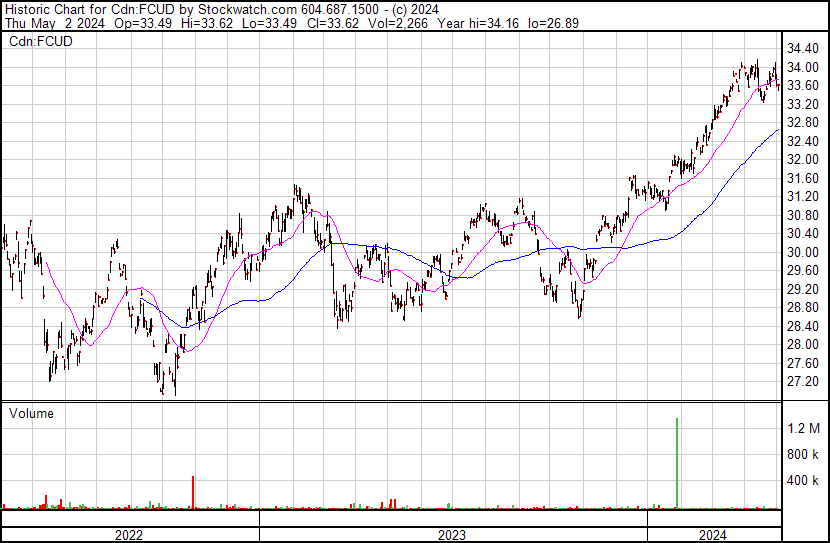Click the 32.40 price axis label
The image size is (830, 543).
[803, 141]
